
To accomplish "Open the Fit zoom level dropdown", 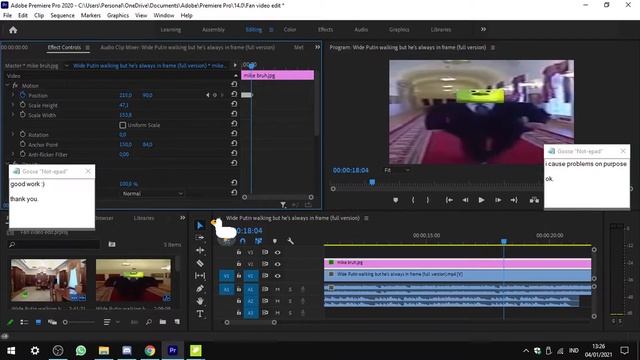I will click(x=397, y=170).
